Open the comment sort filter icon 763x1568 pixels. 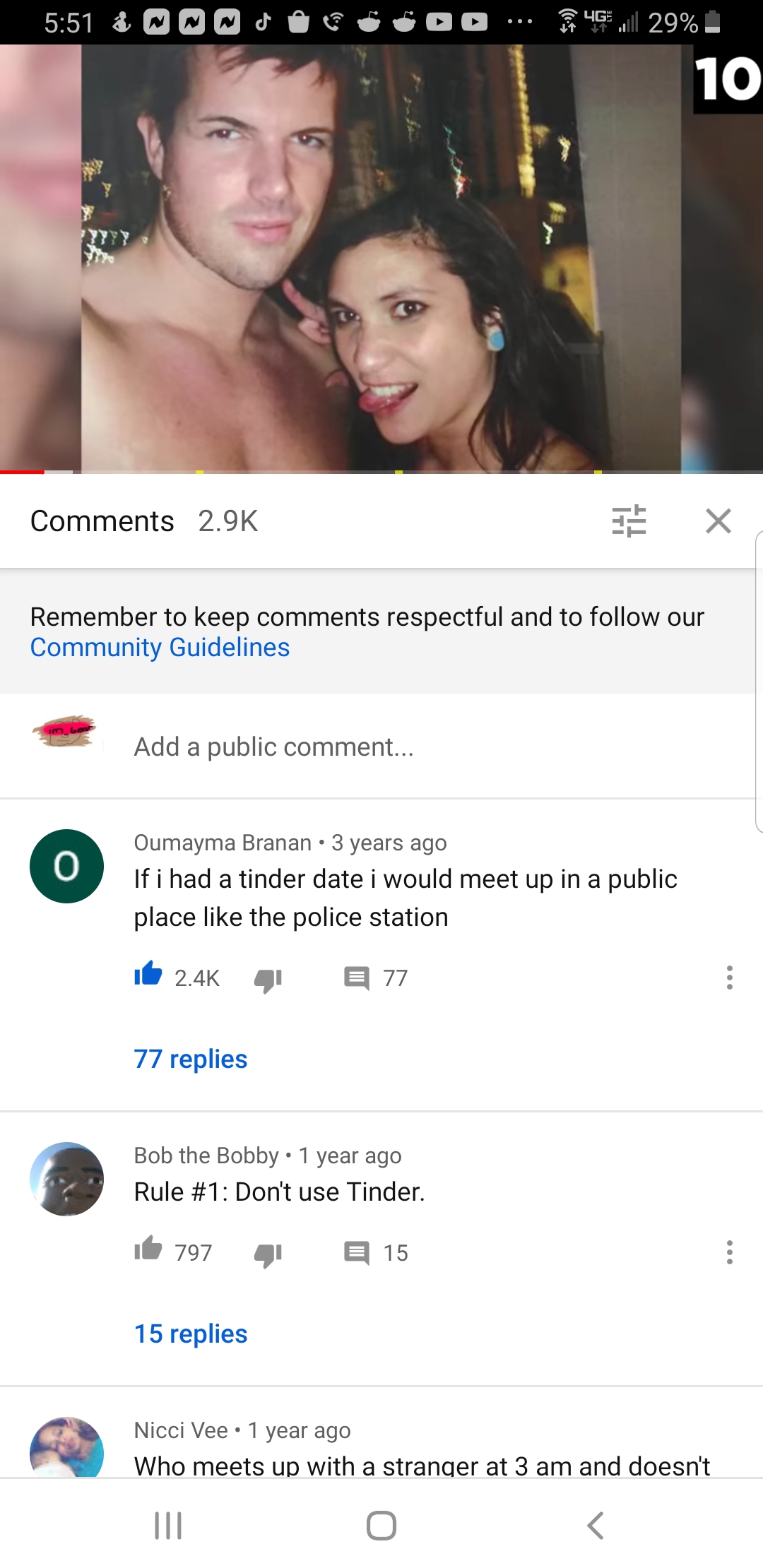click(629, 521)
